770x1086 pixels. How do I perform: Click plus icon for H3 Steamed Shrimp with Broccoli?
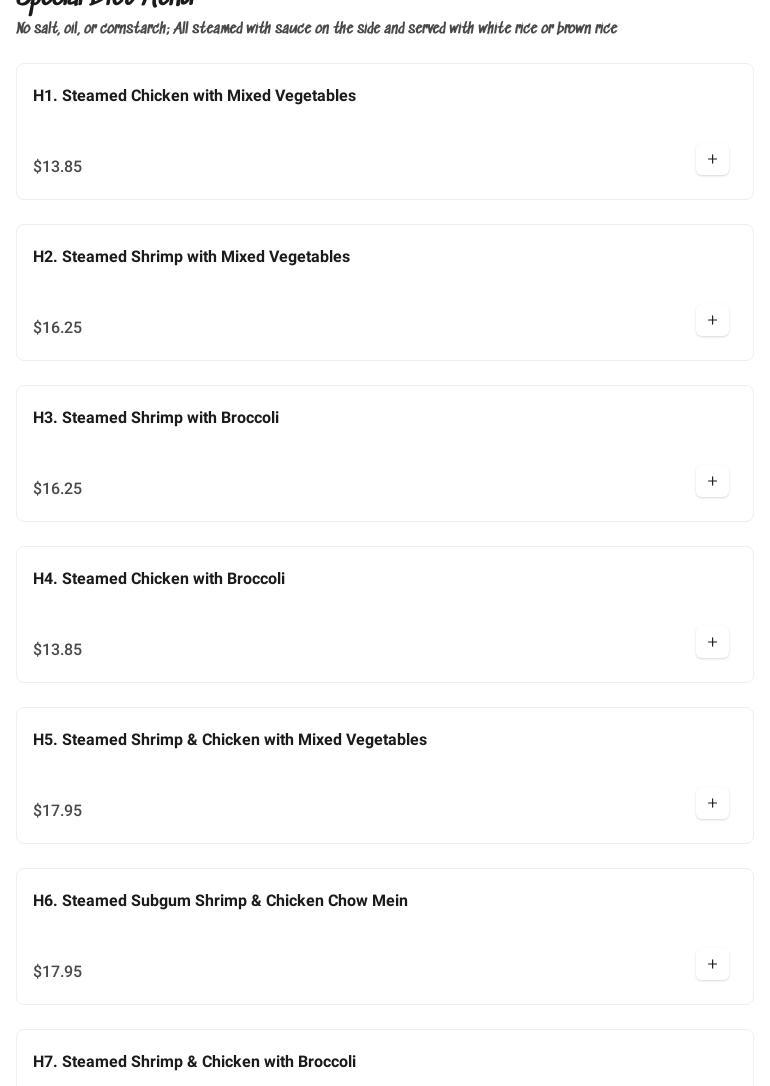pos(712,482)
